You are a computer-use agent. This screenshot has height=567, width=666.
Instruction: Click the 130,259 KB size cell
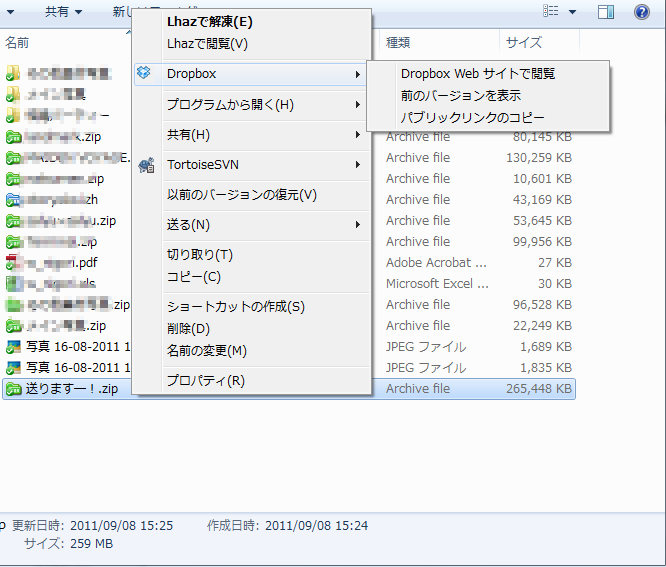tap(539, 158)
